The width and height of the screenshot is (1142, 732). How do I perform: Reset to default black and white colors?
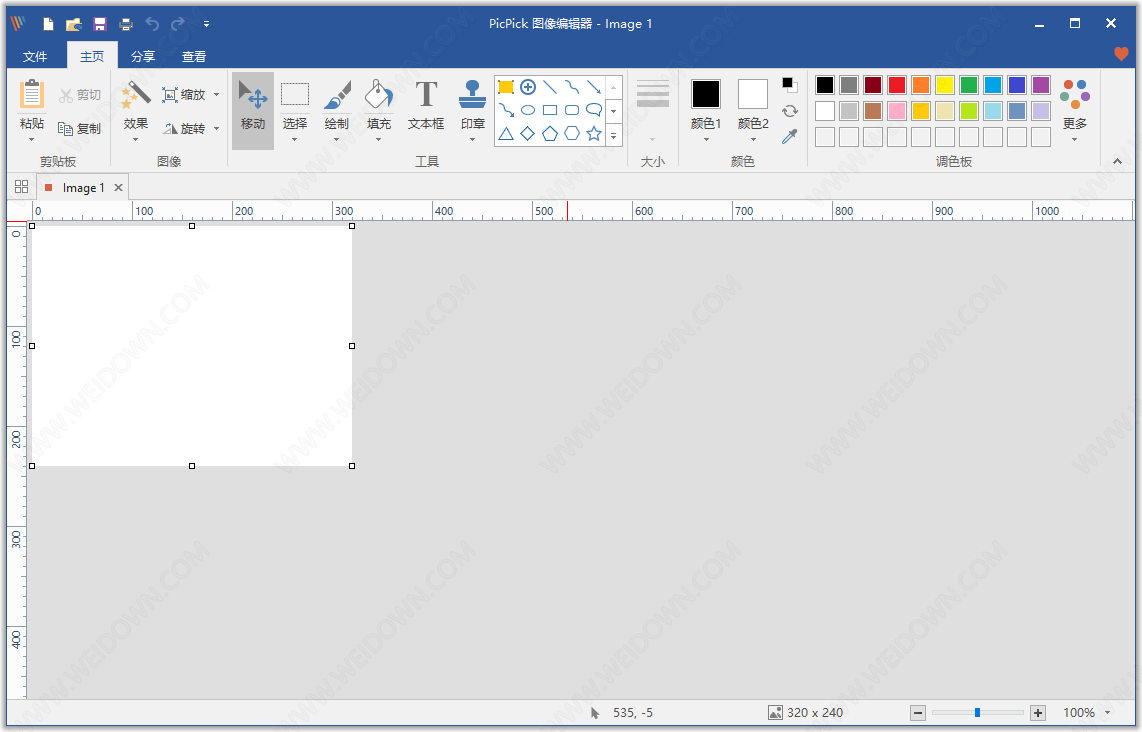coord(789,85)
